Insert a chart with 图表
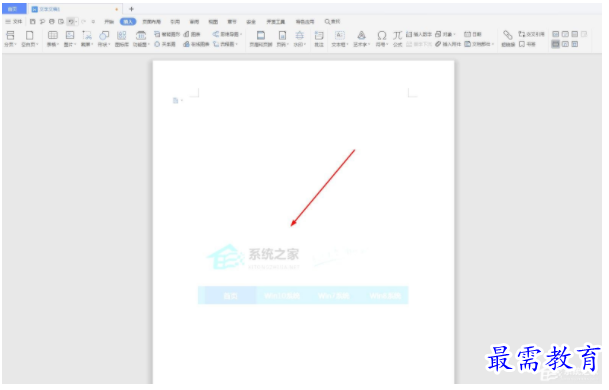This screenshot has height=390, width=609. pos(192,34)
